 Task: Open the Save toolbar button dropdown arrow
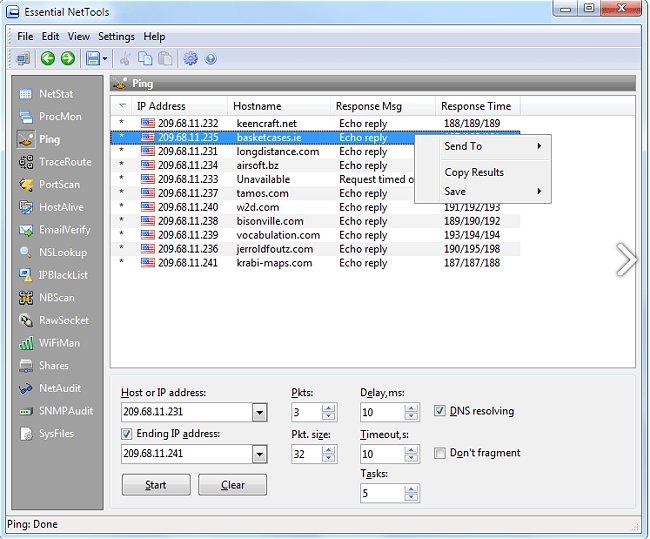[x=104, y=58]
